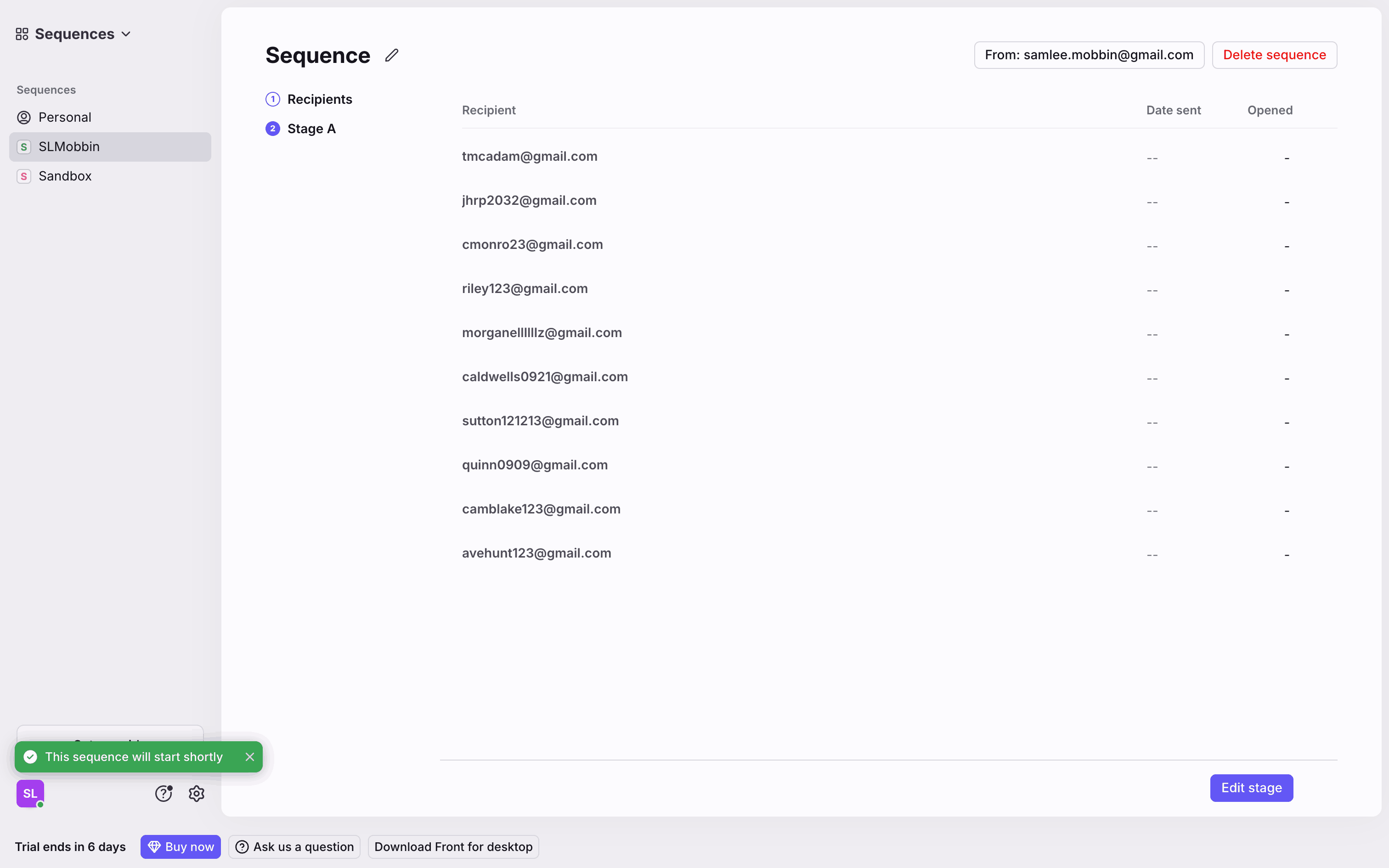
Task: Open the From sender email selector
Action: pos(1088,55)
